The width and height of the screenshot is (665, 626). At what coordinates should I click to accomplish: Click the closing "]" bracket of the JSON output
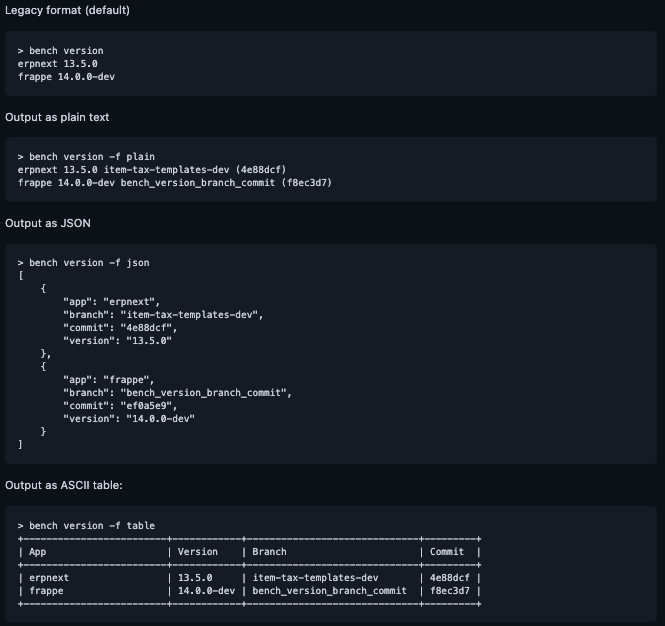pos(20,444)
